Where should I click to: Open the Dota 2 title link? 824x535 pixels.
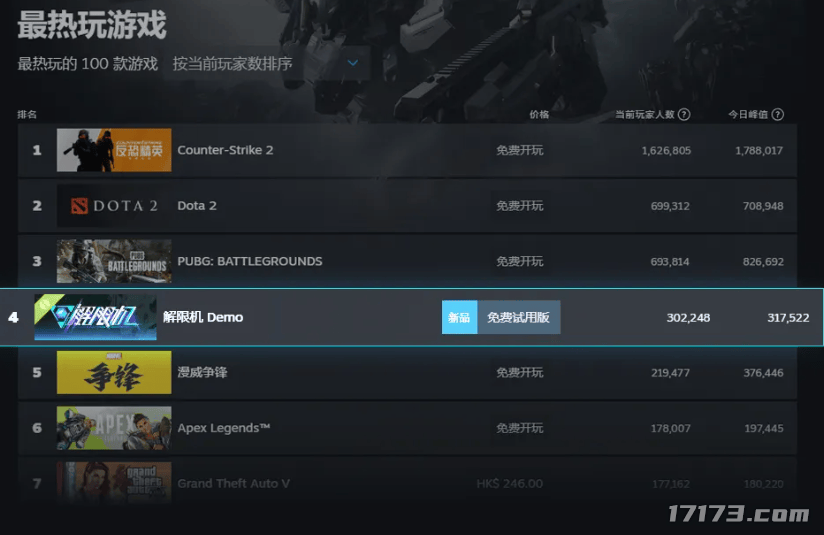tap(197, 205)
